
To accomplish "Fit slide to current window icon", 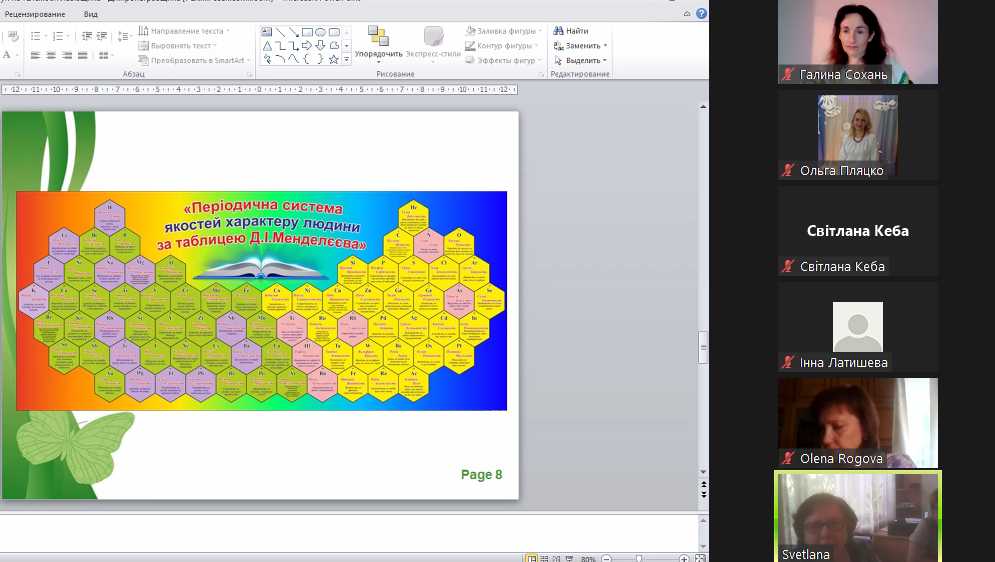I will pyautogui.click(x=700, y=558).
